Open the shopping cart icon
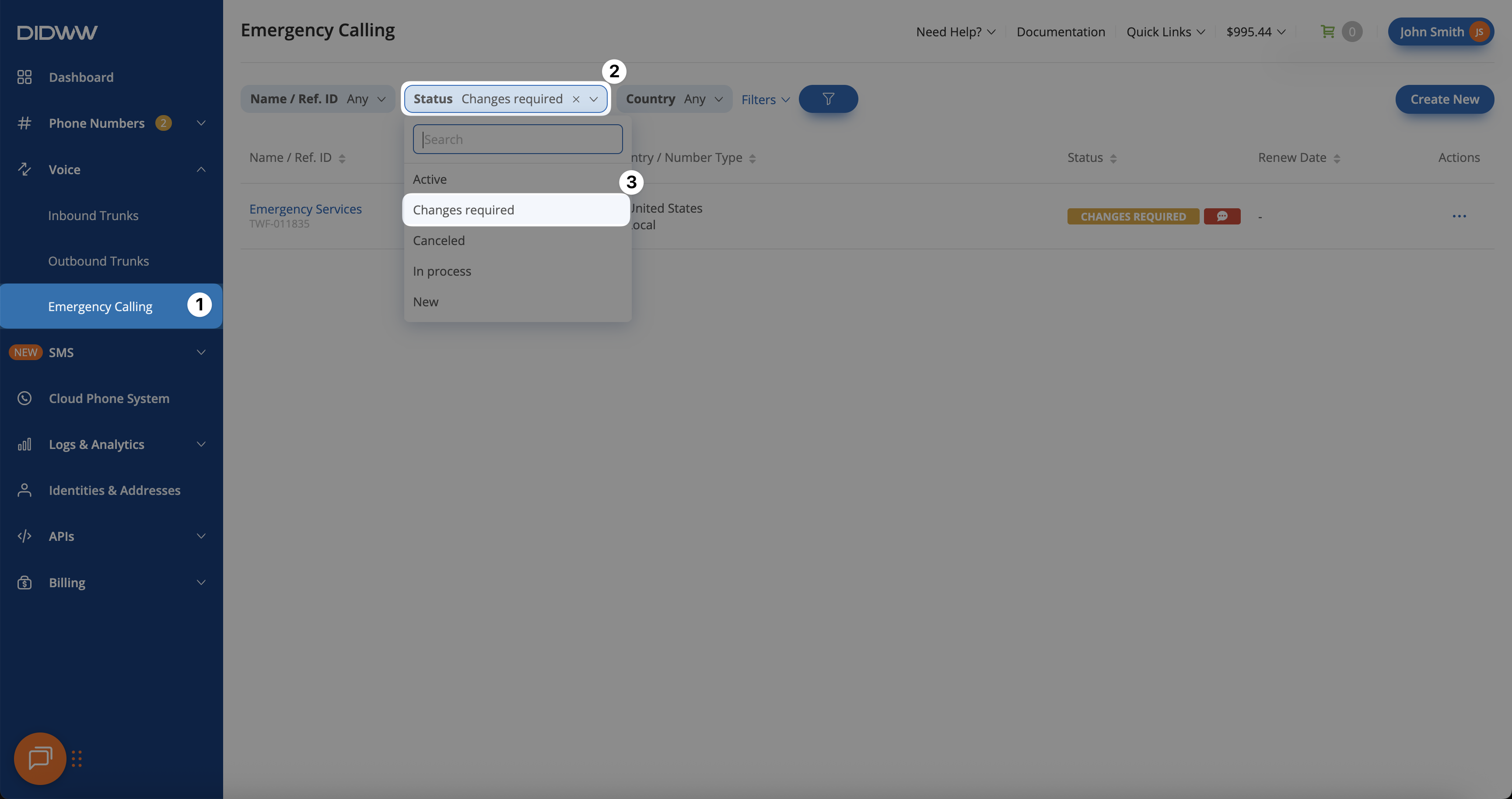The height and width of the screenshot is (799, 1512). click(x=1327, y=32)
